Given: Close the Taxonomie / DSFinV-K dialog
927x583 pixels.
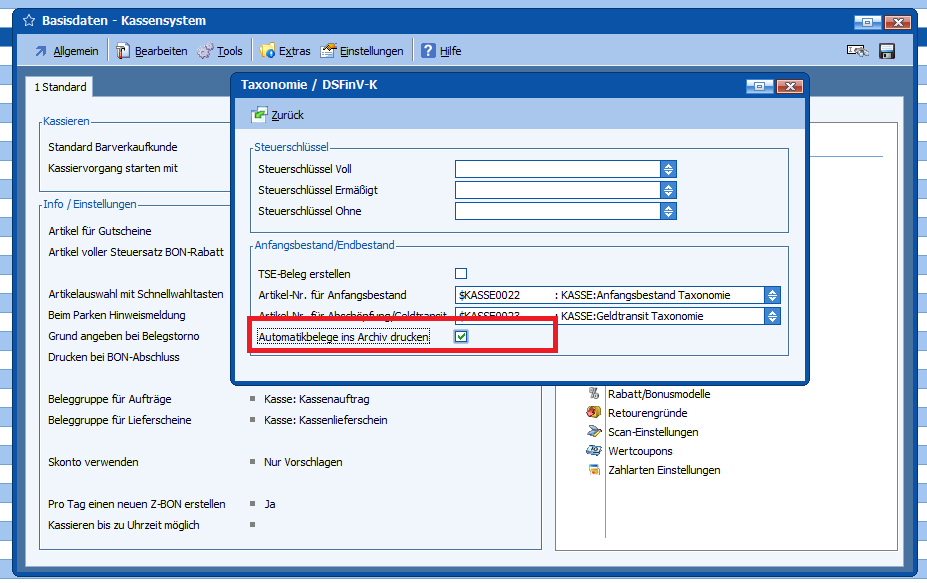Looking at the screenshot, I should point(789,86).
